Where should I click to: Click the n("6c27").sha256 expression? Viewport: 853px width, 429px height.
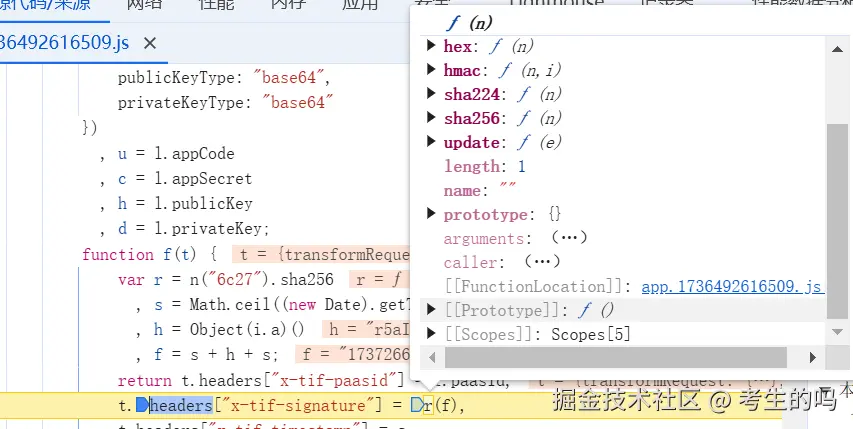tap(261, 279)
